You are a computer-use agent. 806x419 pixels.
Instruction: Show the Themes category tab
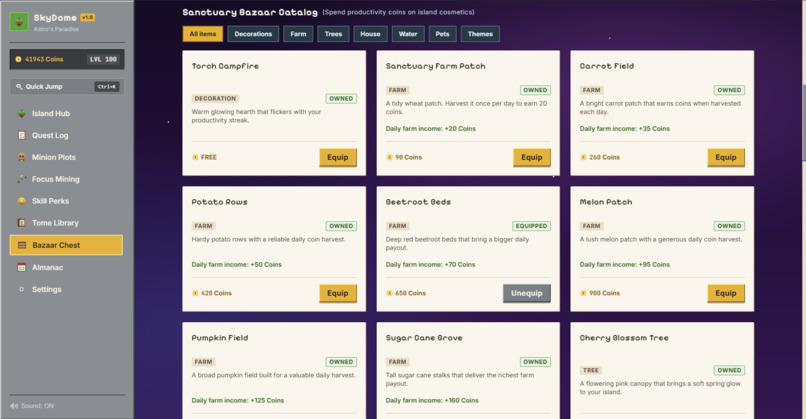pos(480,34)
